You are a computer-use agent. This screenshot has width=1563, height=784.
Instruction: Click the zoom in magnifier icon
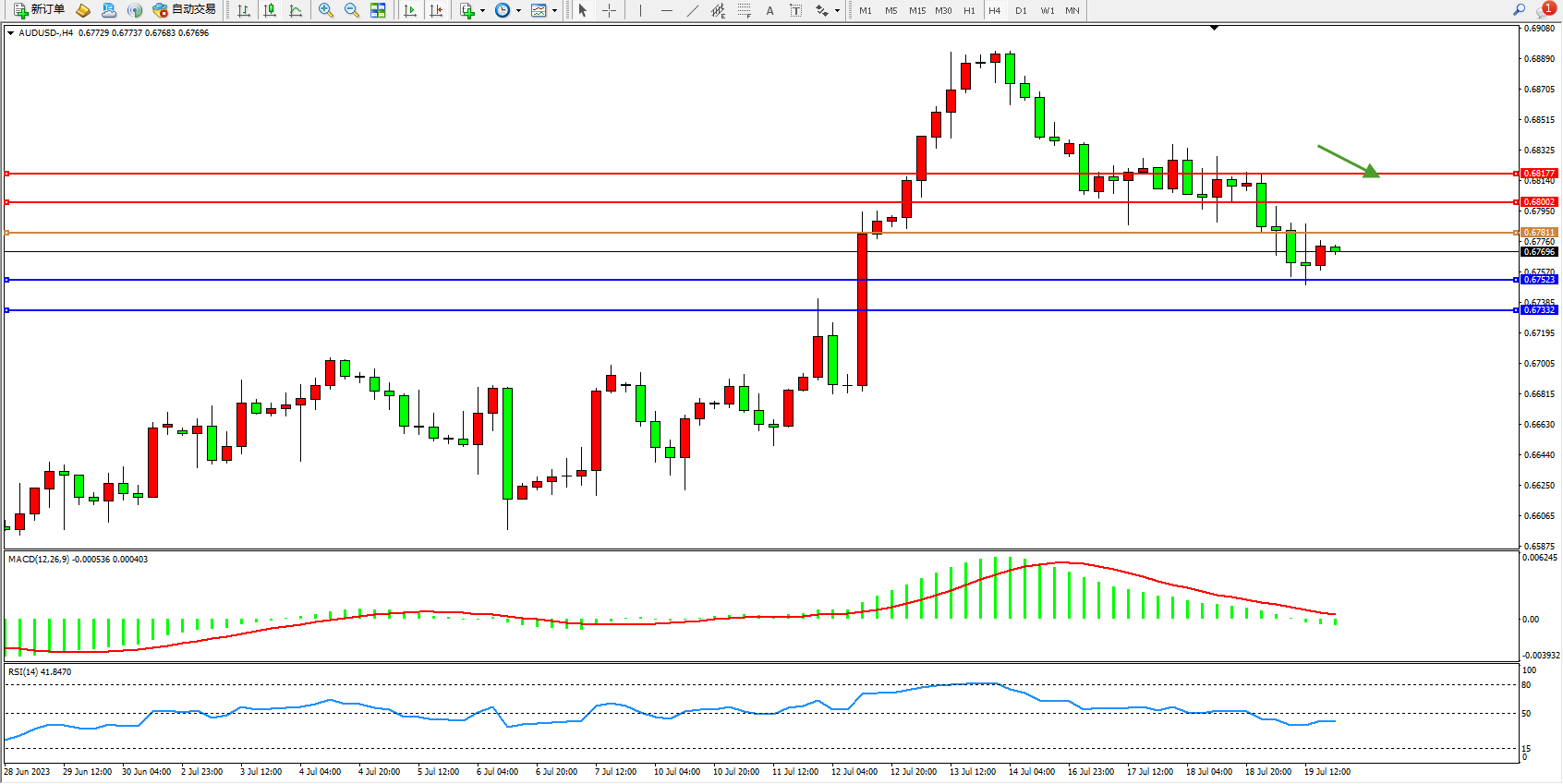pyautogui.click(x=326, y=10)
